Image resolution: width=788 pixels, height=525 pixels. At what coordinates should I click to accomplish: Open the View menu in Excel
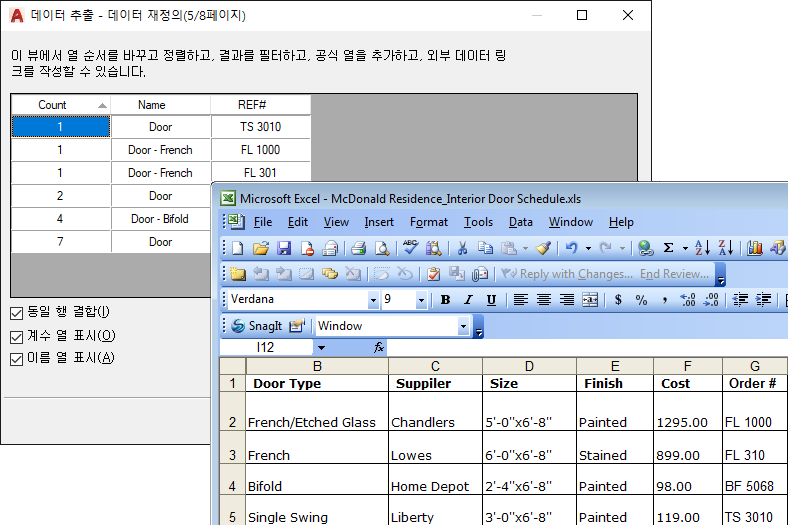tap(336, 222)
